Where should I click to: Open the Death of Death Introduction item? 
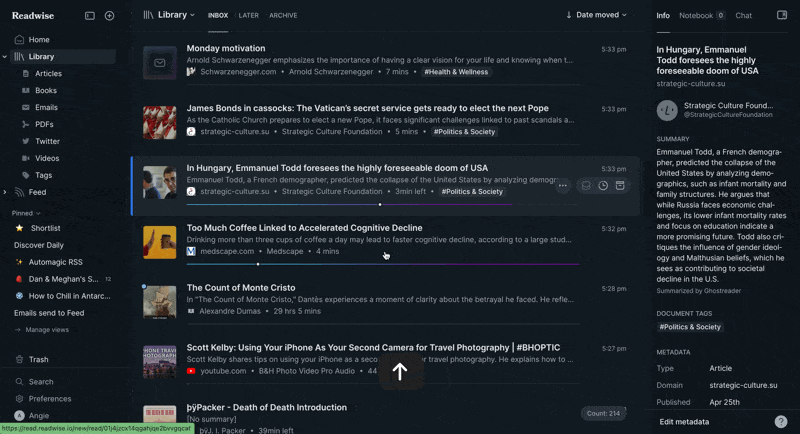(266, 407)
